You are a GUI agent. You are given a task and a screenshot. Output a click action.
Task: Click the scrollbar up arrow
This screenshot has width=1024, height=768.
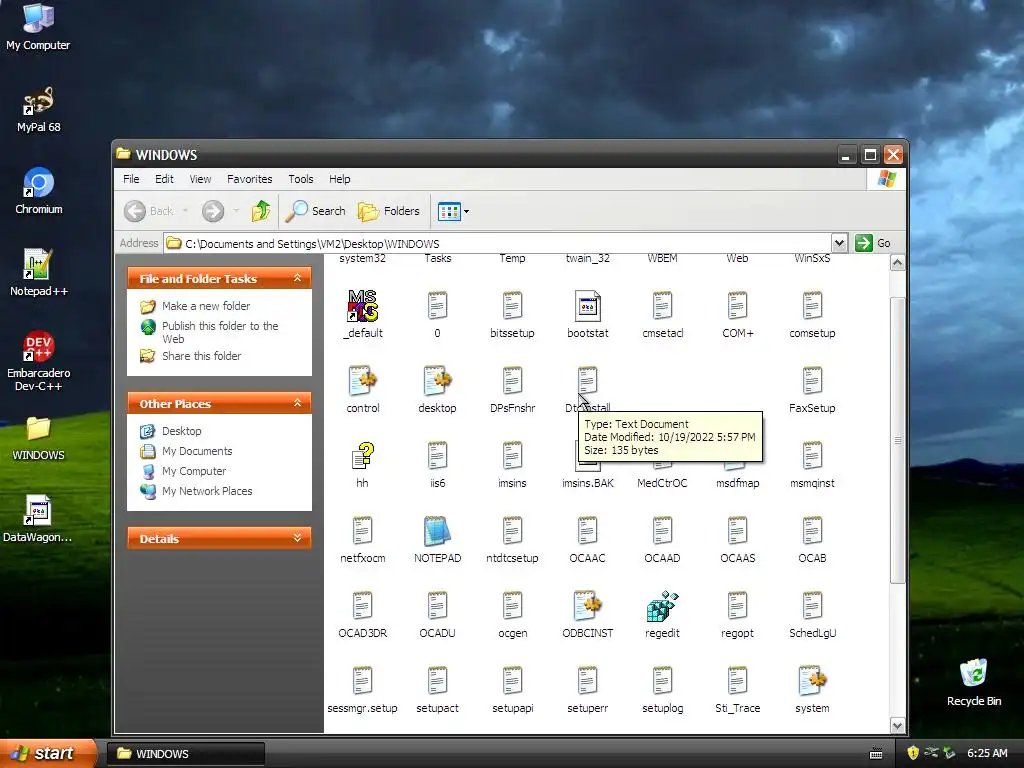(x=897, y=263)
